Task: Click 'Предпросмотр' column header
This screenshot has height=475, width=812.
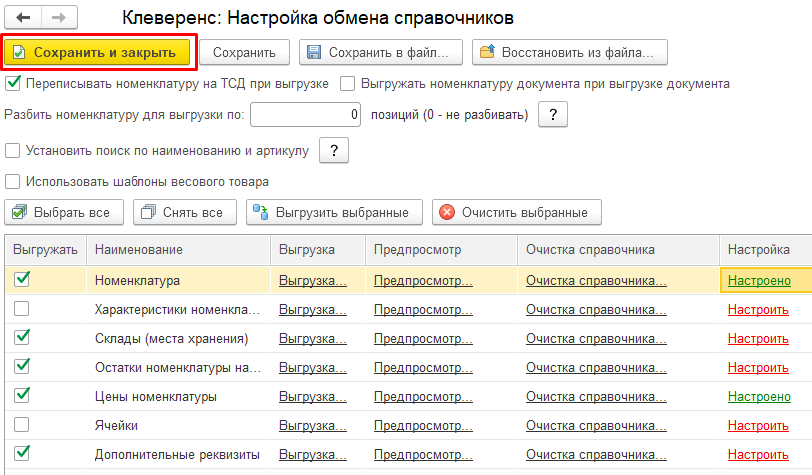Action: (441, 250)
